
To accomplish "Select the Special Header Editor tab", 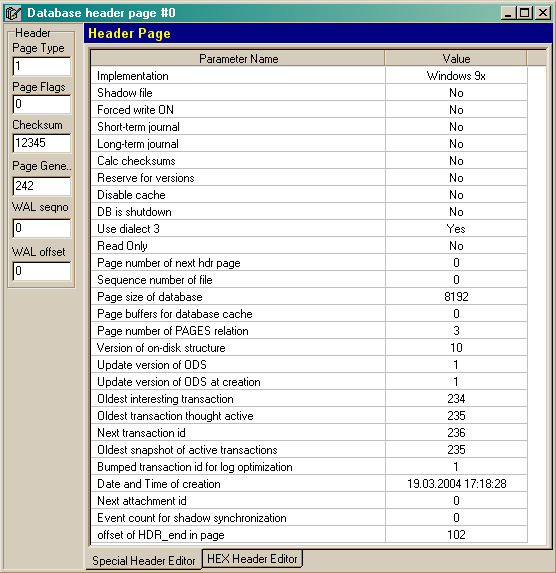I will pyautogui.click(x=144, y=560).
